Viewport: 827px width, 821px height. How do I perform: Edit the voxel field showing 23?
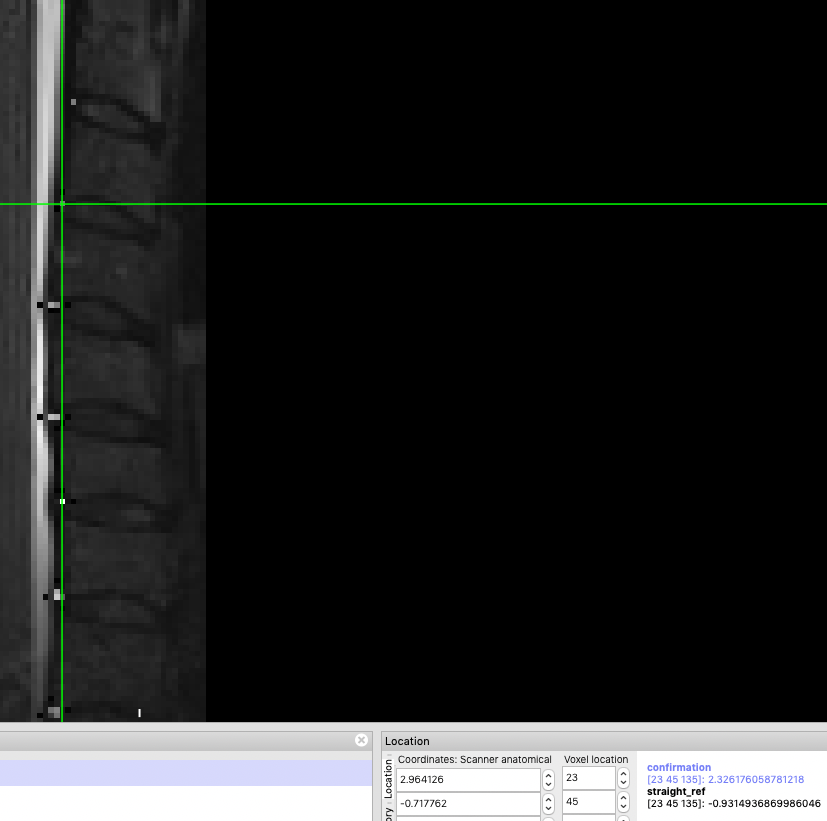[590, 779]
